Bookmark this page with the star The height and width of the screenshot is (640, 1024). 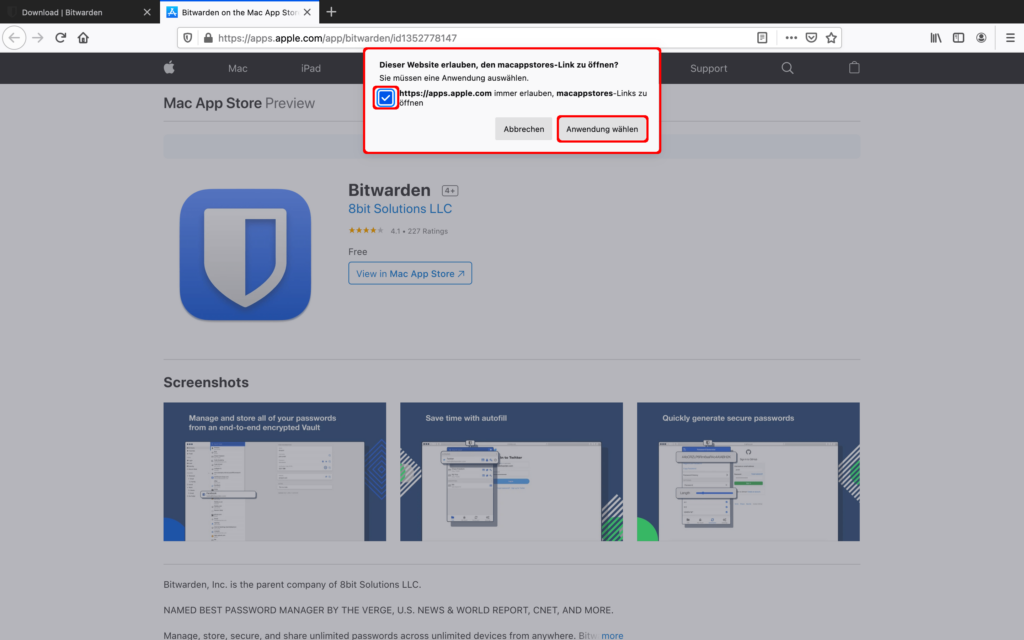pyautogui.click(x=831, y=38)
